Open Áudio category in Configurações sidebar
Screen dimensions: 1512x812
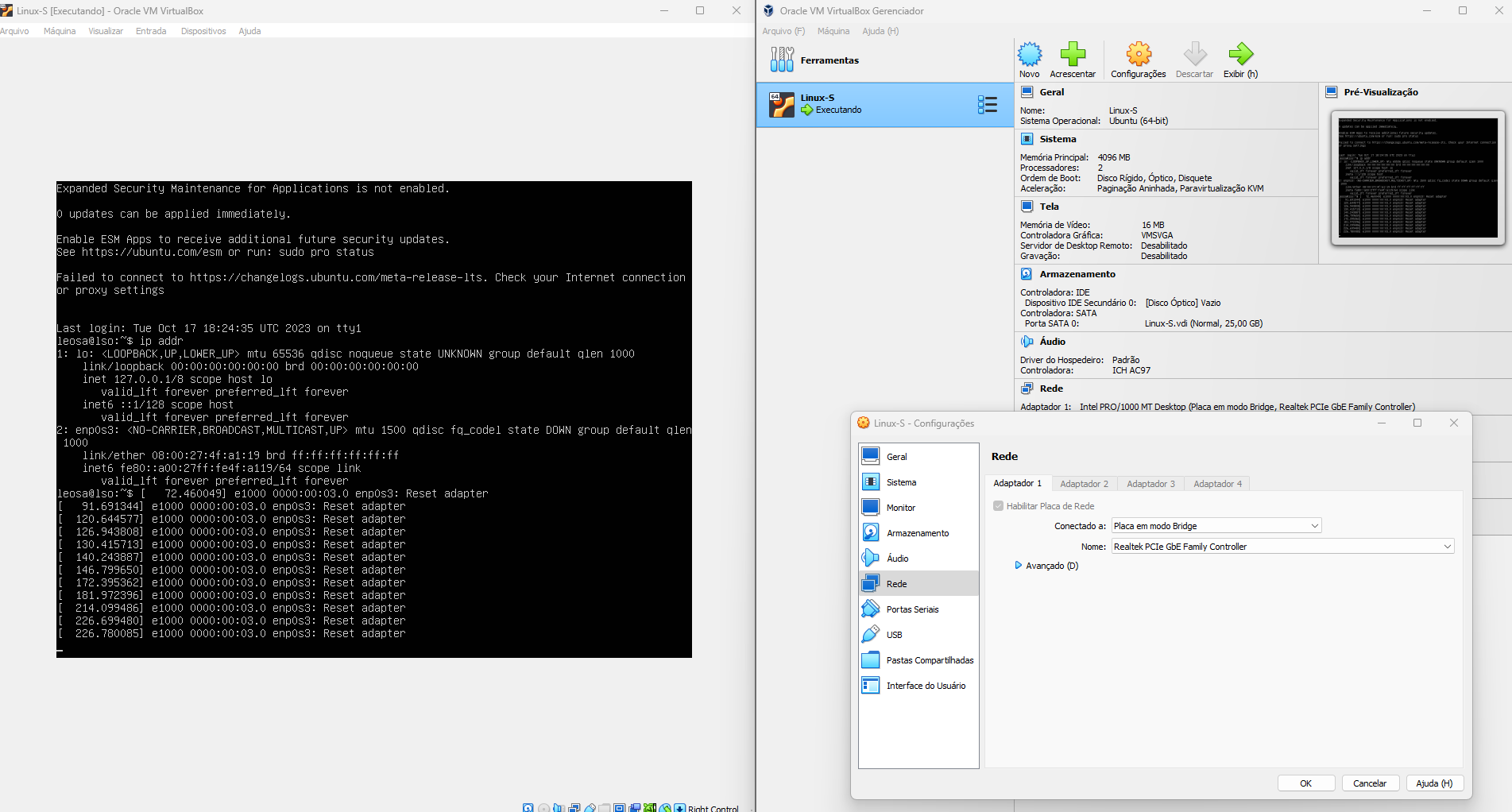point(918,559)
